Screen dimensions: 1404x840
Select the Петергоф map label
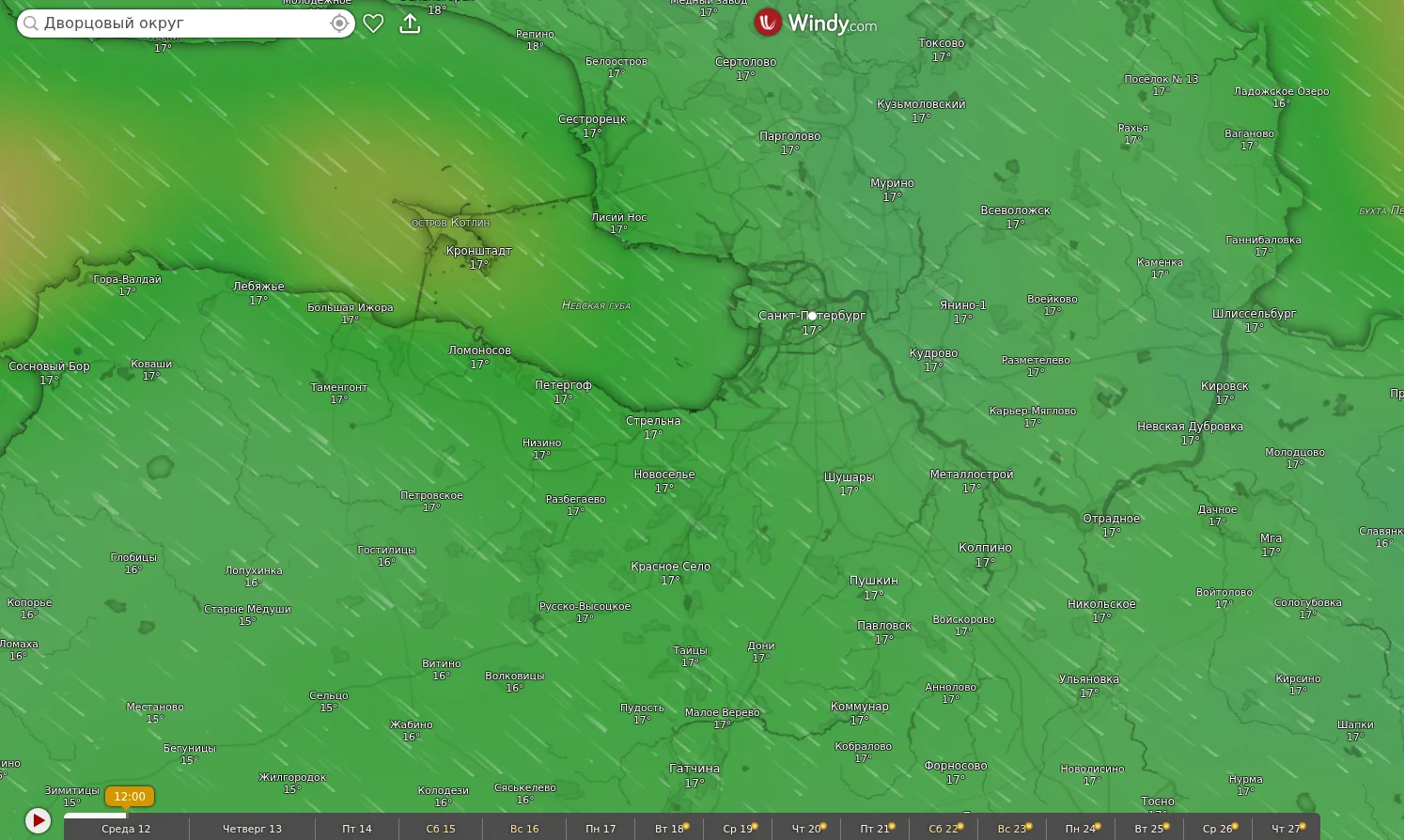pos(563,385)
